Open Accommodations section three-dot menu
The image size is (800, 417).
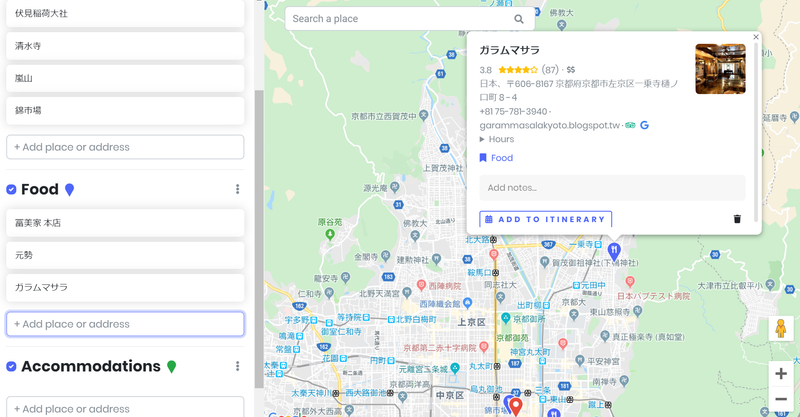pyautogui.click(x=237, y=366)
